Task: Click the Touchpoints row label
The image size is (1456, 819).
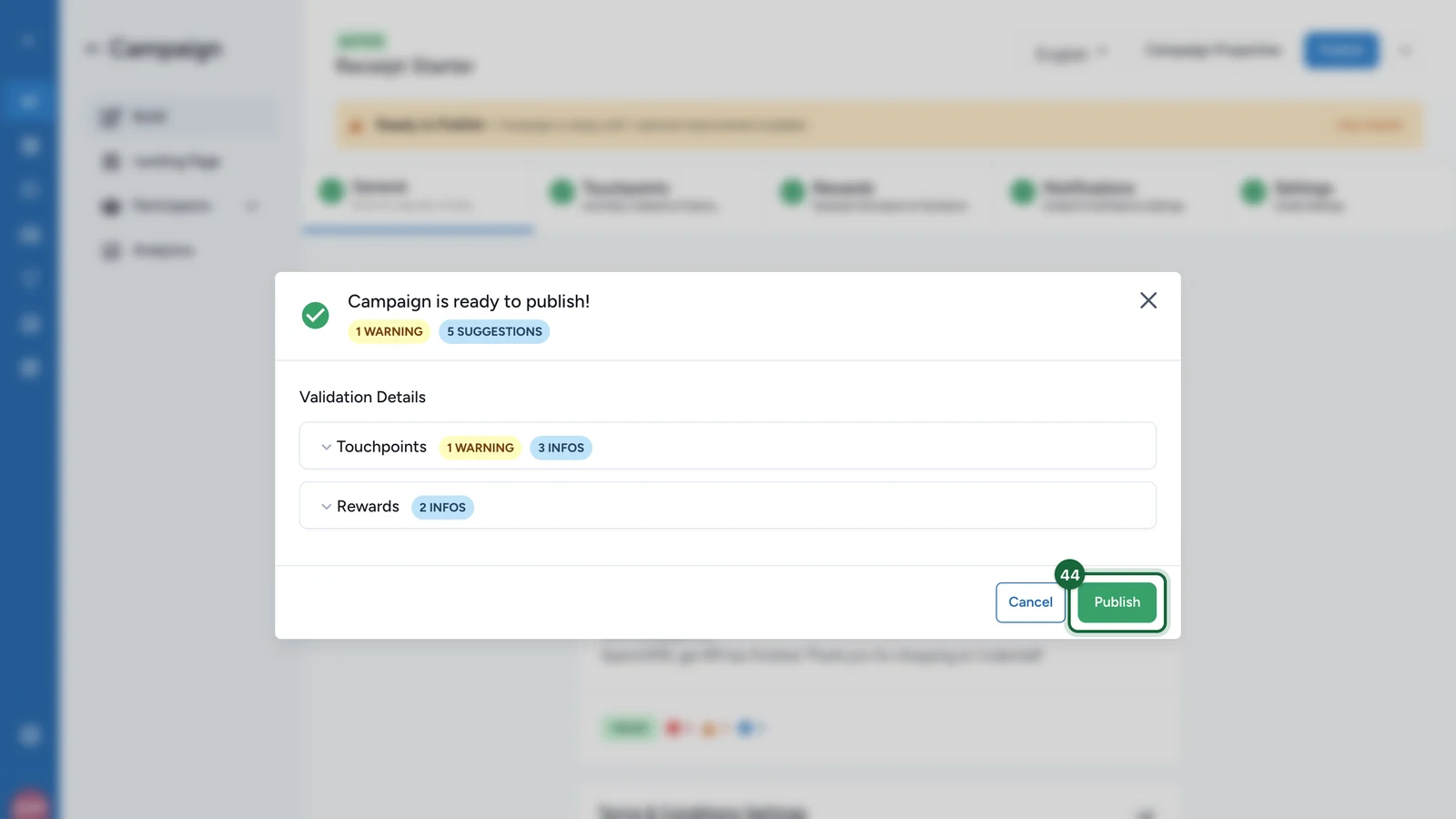Action: tap(381, 447)
